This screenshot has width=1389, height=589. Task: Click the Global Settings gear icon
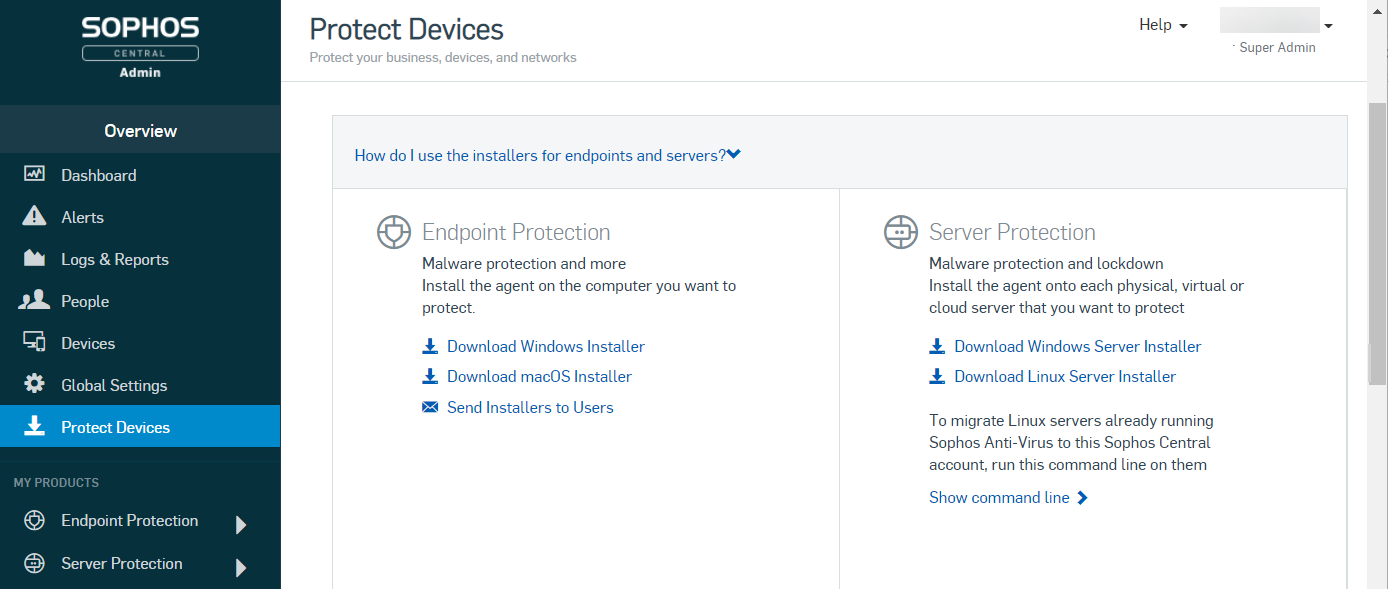34,385
